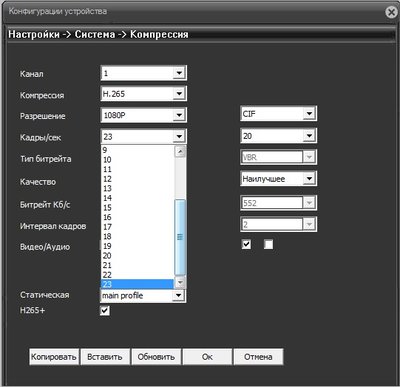The height and width of the screenshot is (387, 400).
Task: Pick highlighted 23 in frame list
Action: [x=137, y=284]
